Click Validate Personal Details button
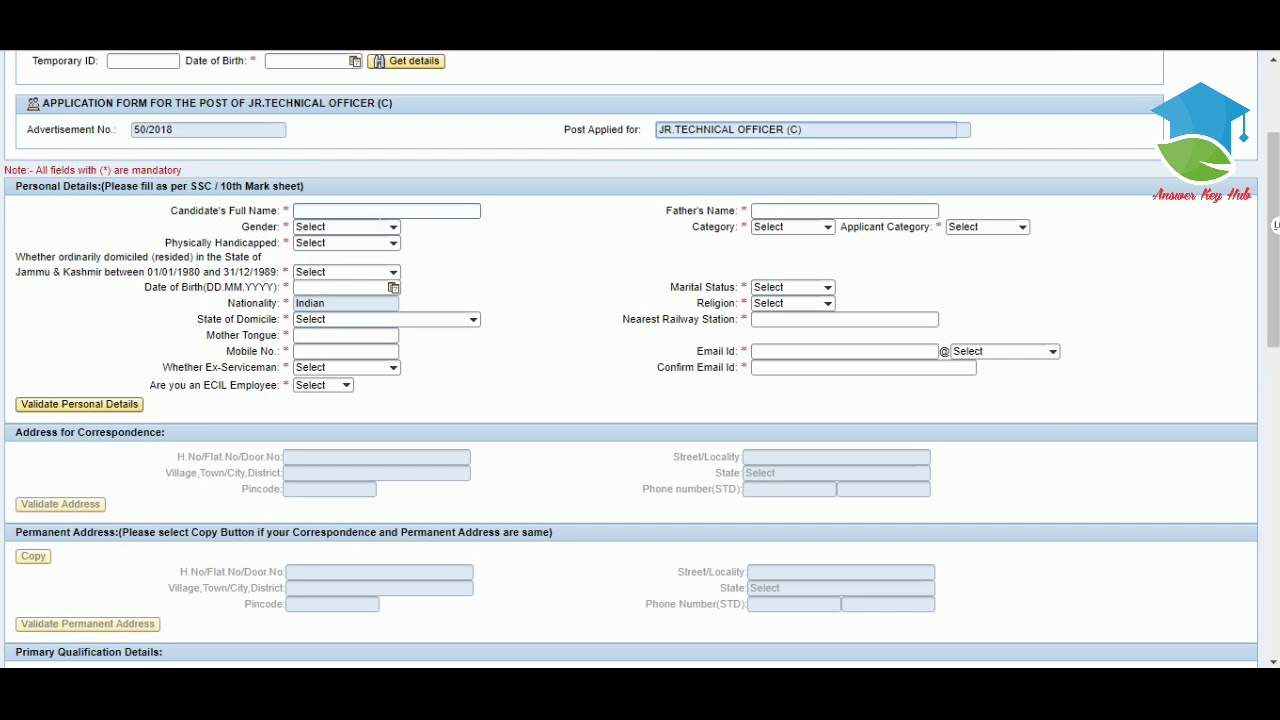Image resolution: width=1280 pixels, height=720 pixels. pos(79,405)
